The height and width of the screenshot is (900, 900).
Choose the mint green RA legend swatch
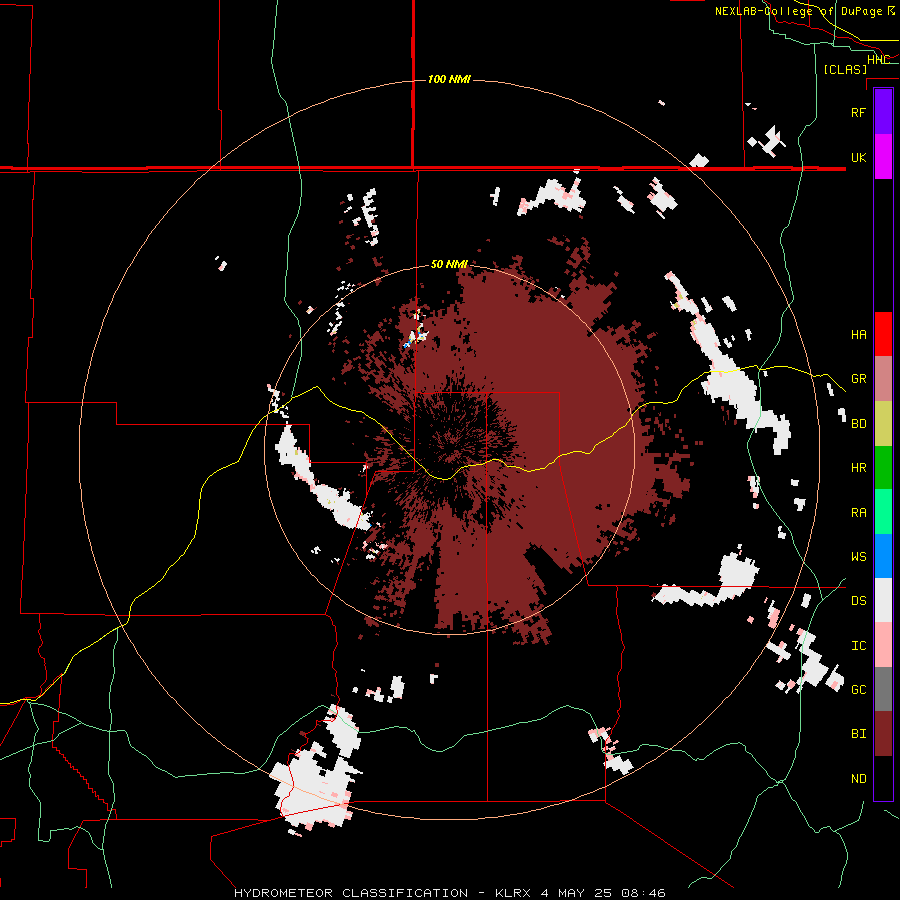tap(883, 512)
